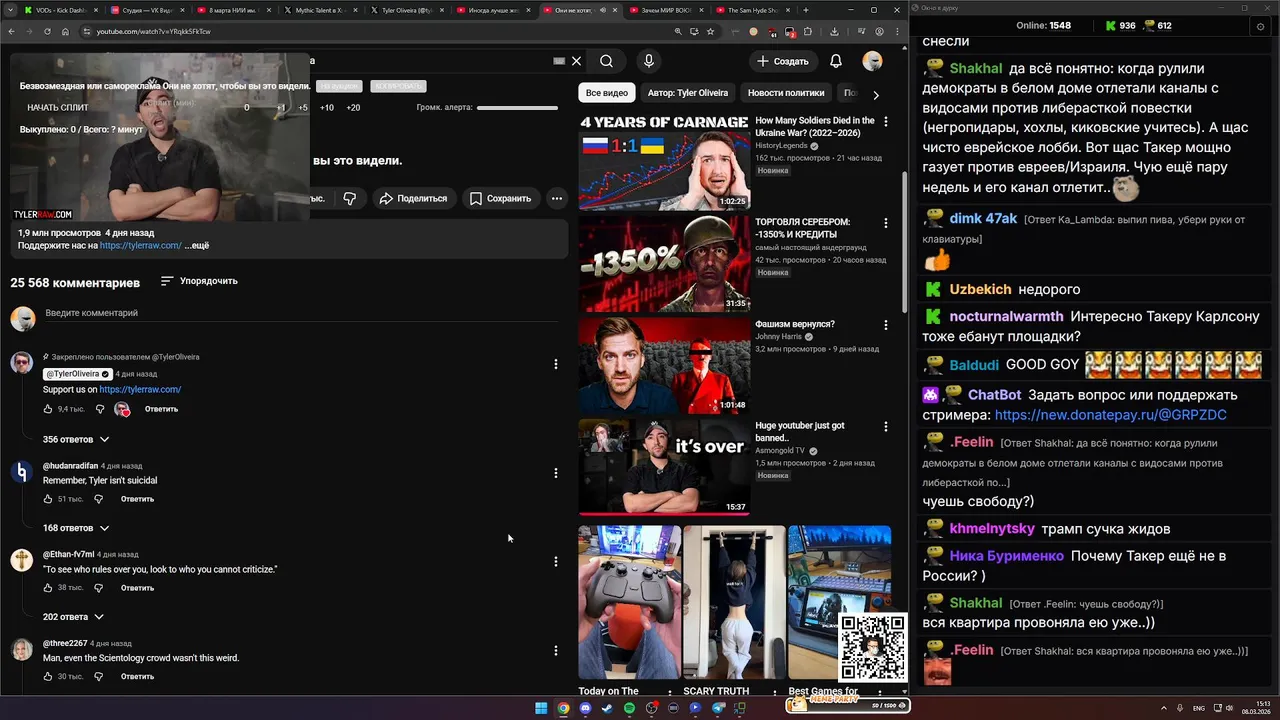The image size is (1280, 720).
Task: Open YouTube notifications bell
Action: pyautogui.click(x=836, y=61)
